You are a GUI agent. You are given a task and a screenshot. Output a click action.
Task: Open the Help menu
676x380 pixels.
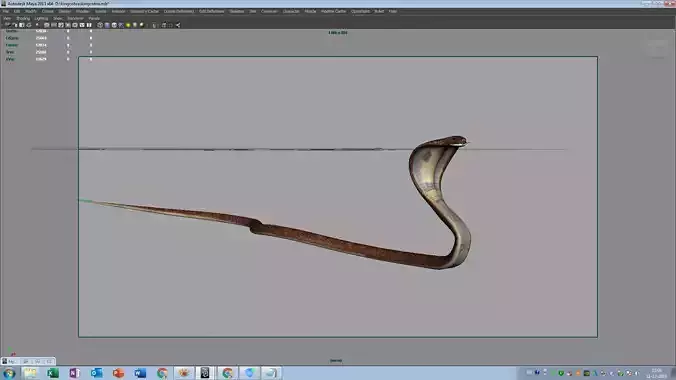tap(393, 11)
